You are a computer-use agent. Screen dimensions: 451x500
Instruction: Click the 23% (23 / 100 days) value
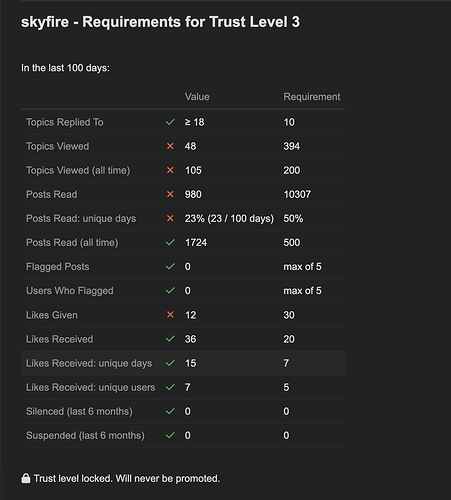click(229, 218)
